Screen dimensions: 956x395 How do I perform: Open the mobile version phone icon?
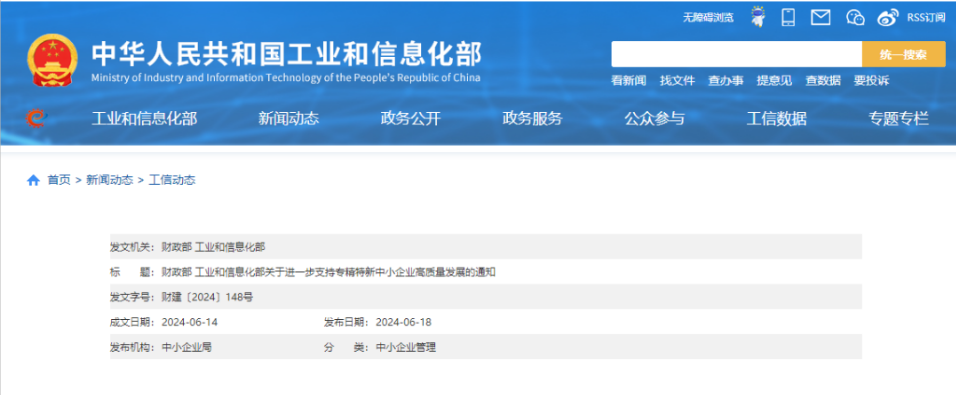click(x=788, y=17)
